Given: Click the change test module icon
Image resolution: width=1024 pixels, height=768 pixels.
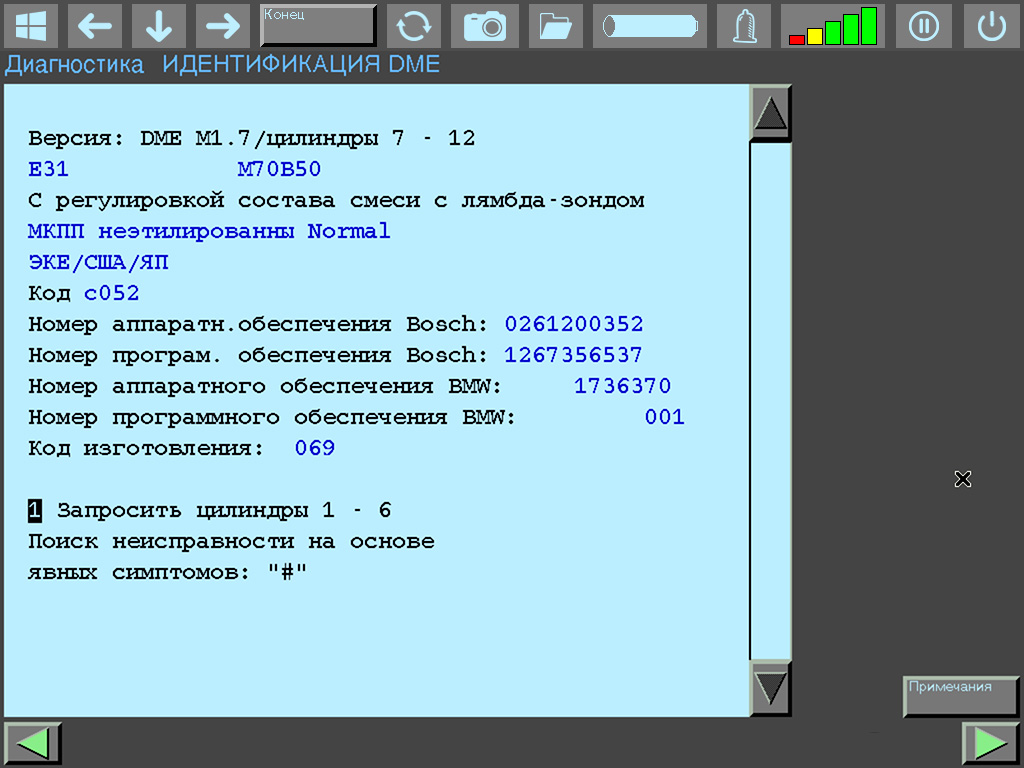Looking at the screenshot, I should [414, 26].
